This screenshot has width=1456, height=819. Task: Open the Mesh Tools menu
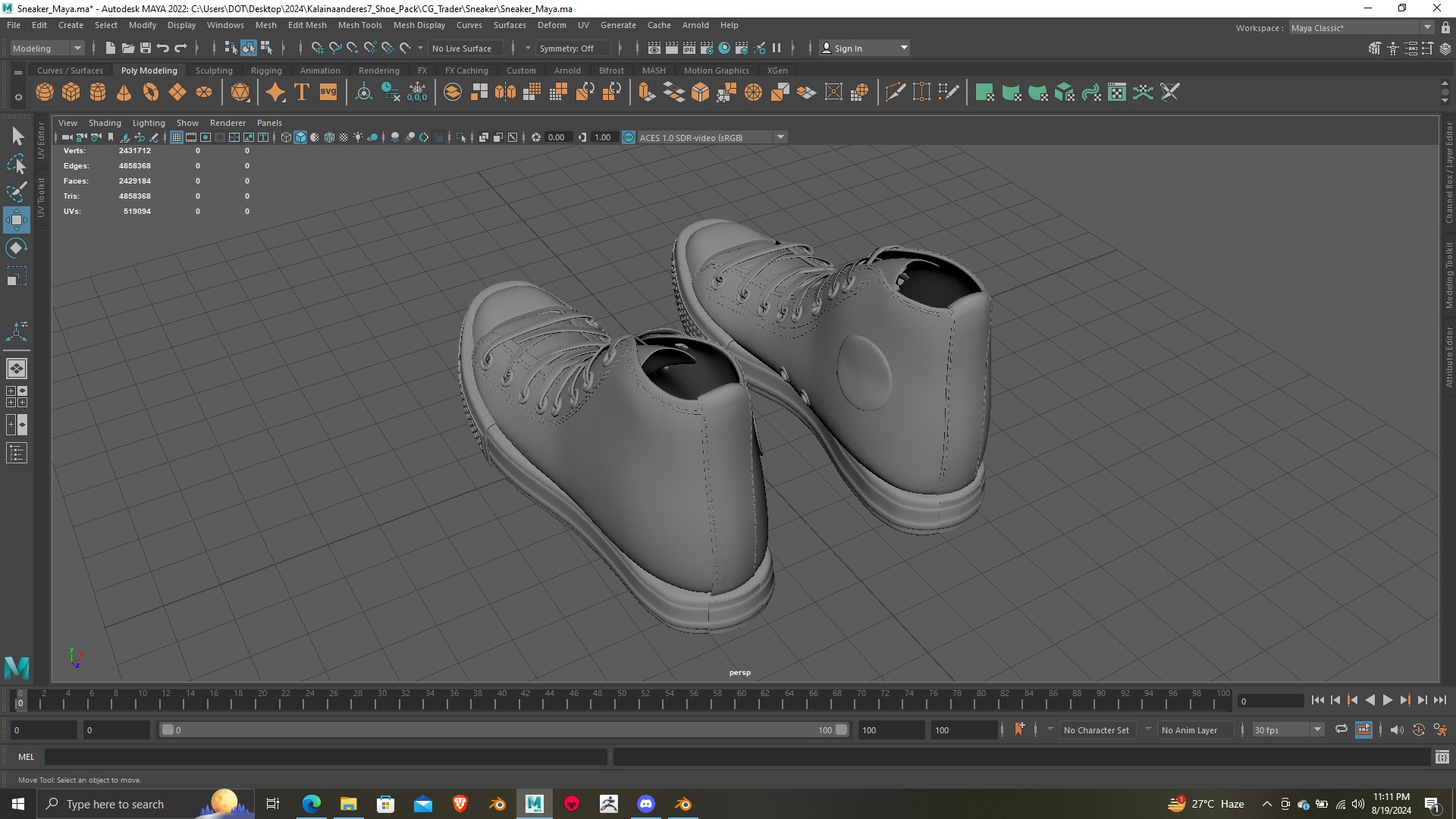pyautogui.click(x=359, y=25)
